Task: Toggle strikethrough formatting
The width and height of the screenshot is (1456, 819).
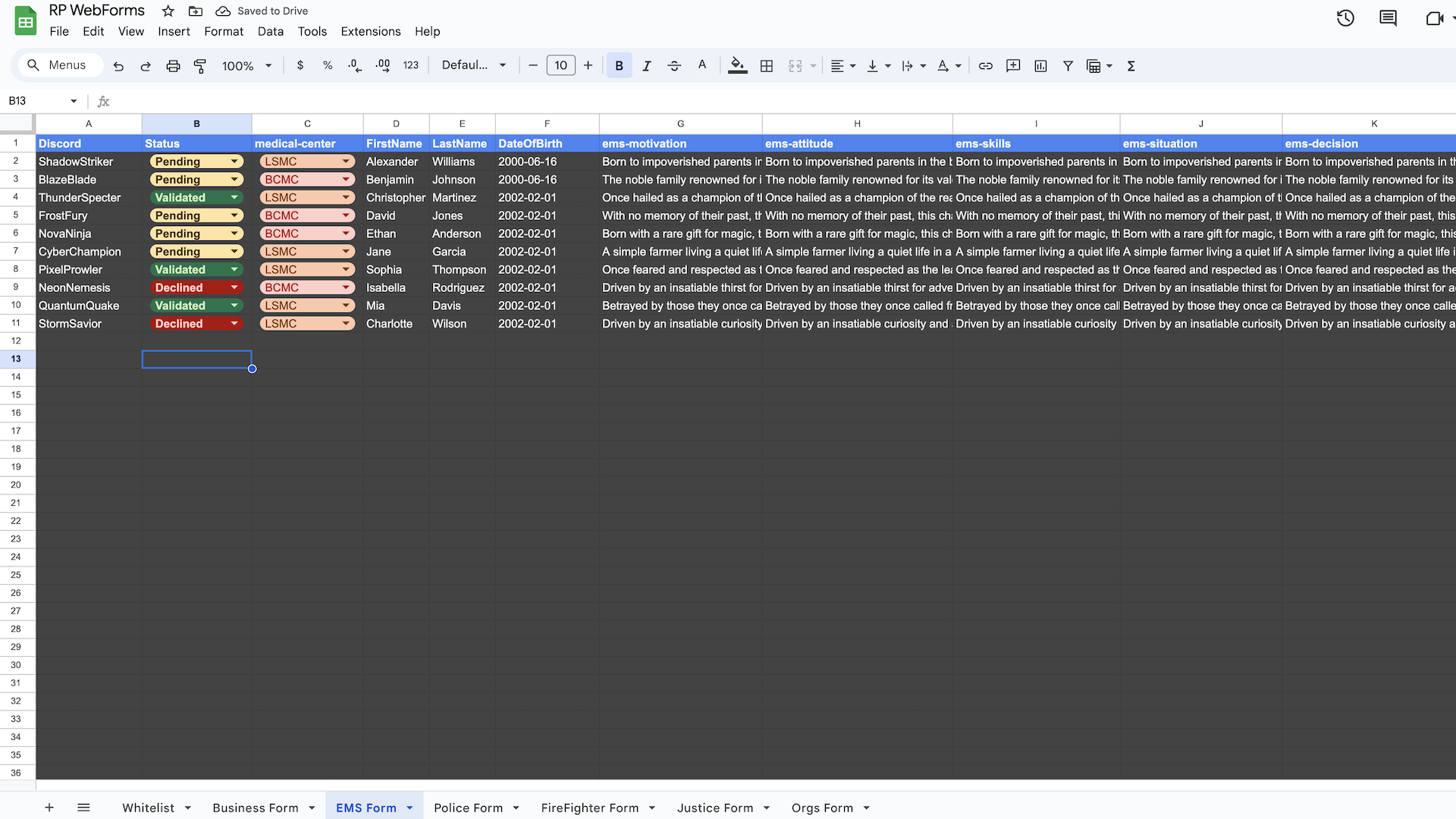Action: tap(673, 66)
